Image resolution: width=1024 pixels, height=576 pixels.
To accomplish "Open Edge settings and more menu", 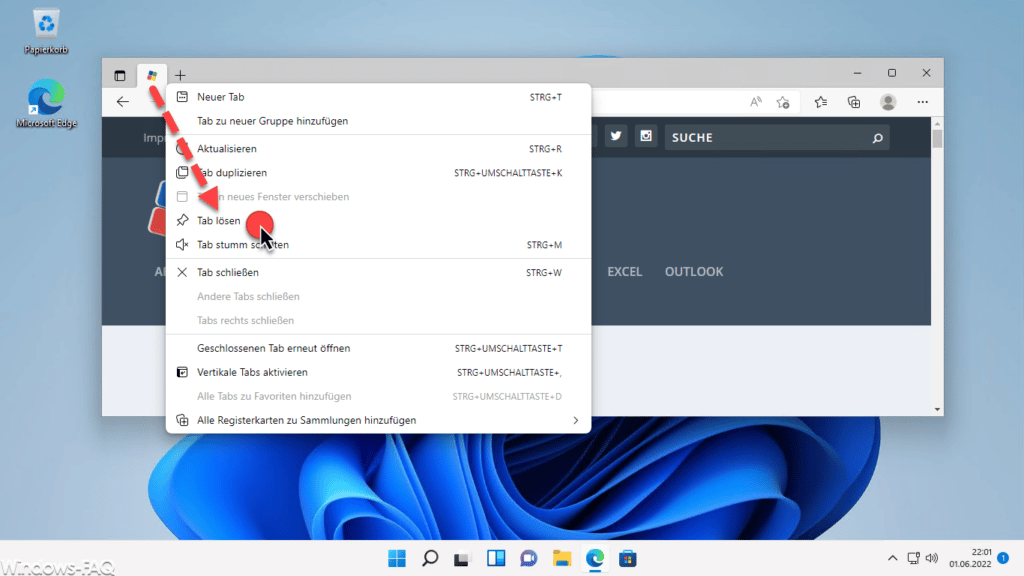I will (922, 102).
